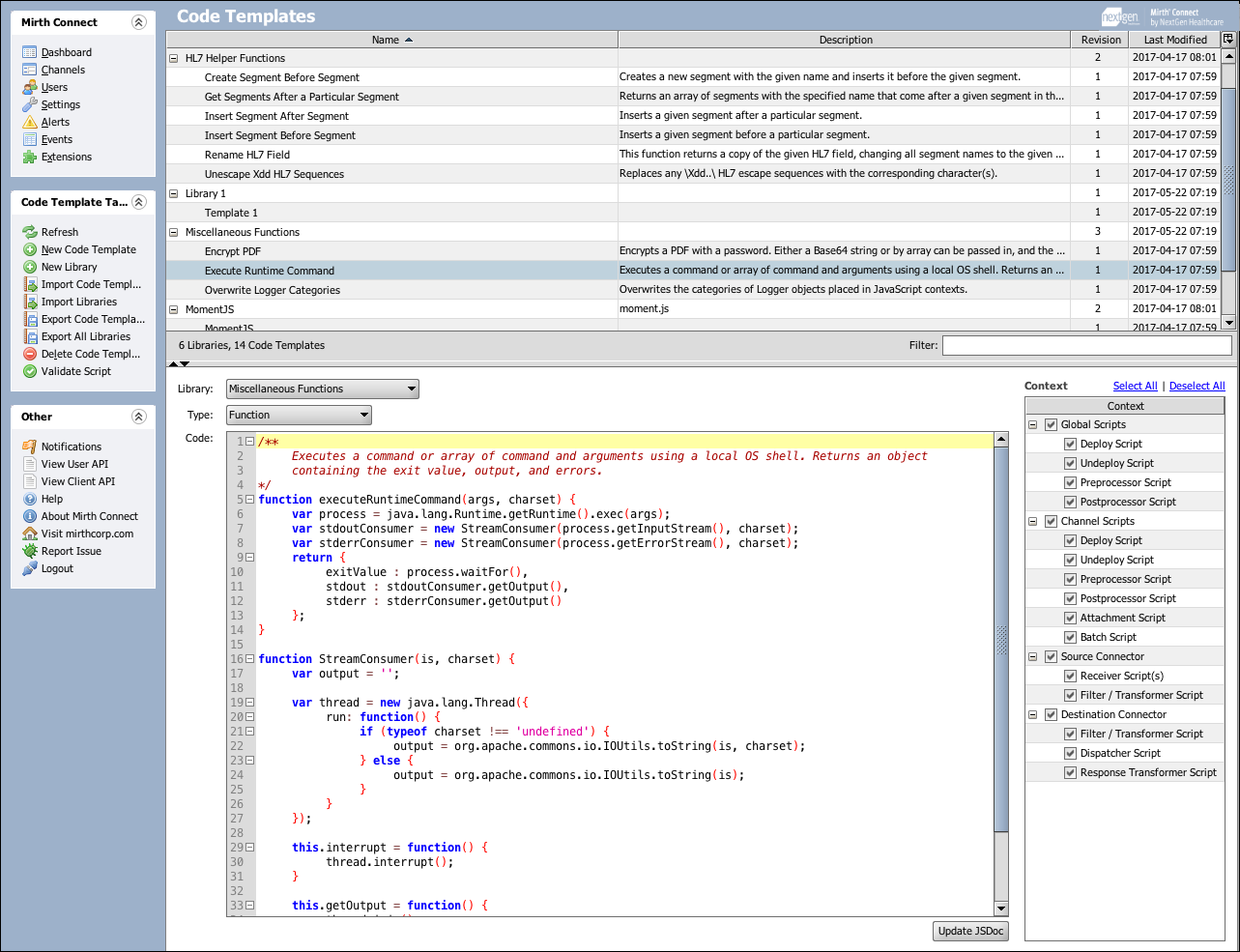Click Import Code Templates icon
The height and width of the screenshot is (952, 1240).
30,284
